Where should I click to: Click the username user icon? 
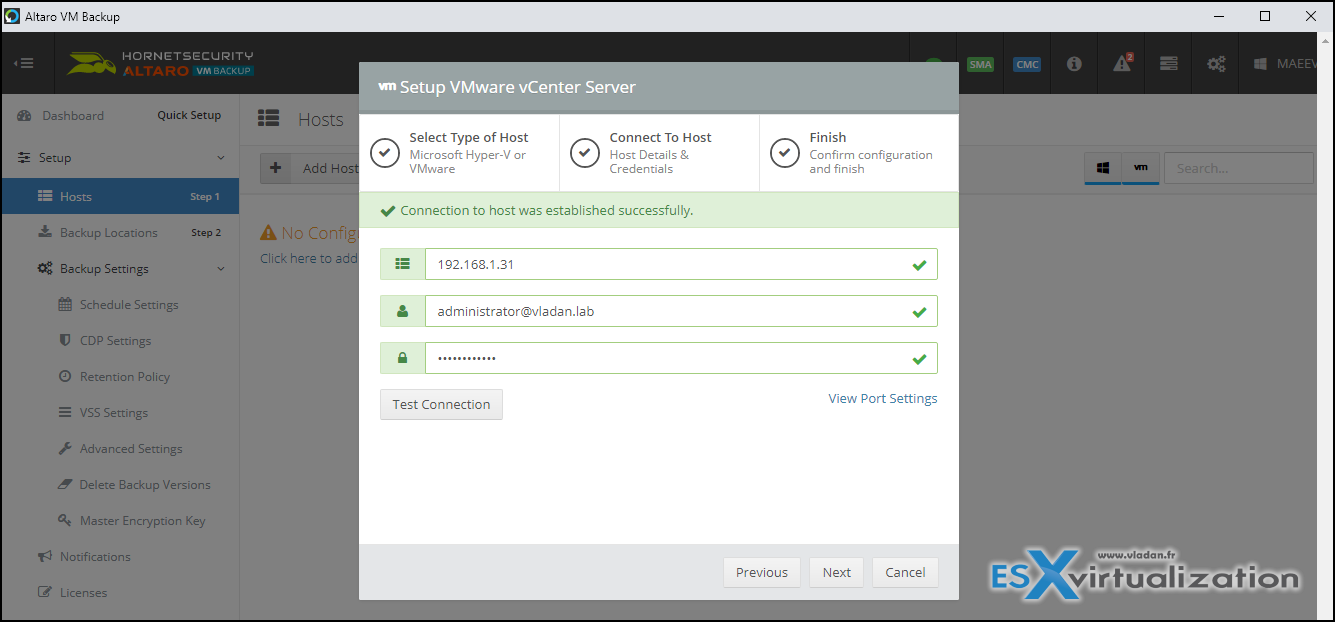[x=402, y=311]
